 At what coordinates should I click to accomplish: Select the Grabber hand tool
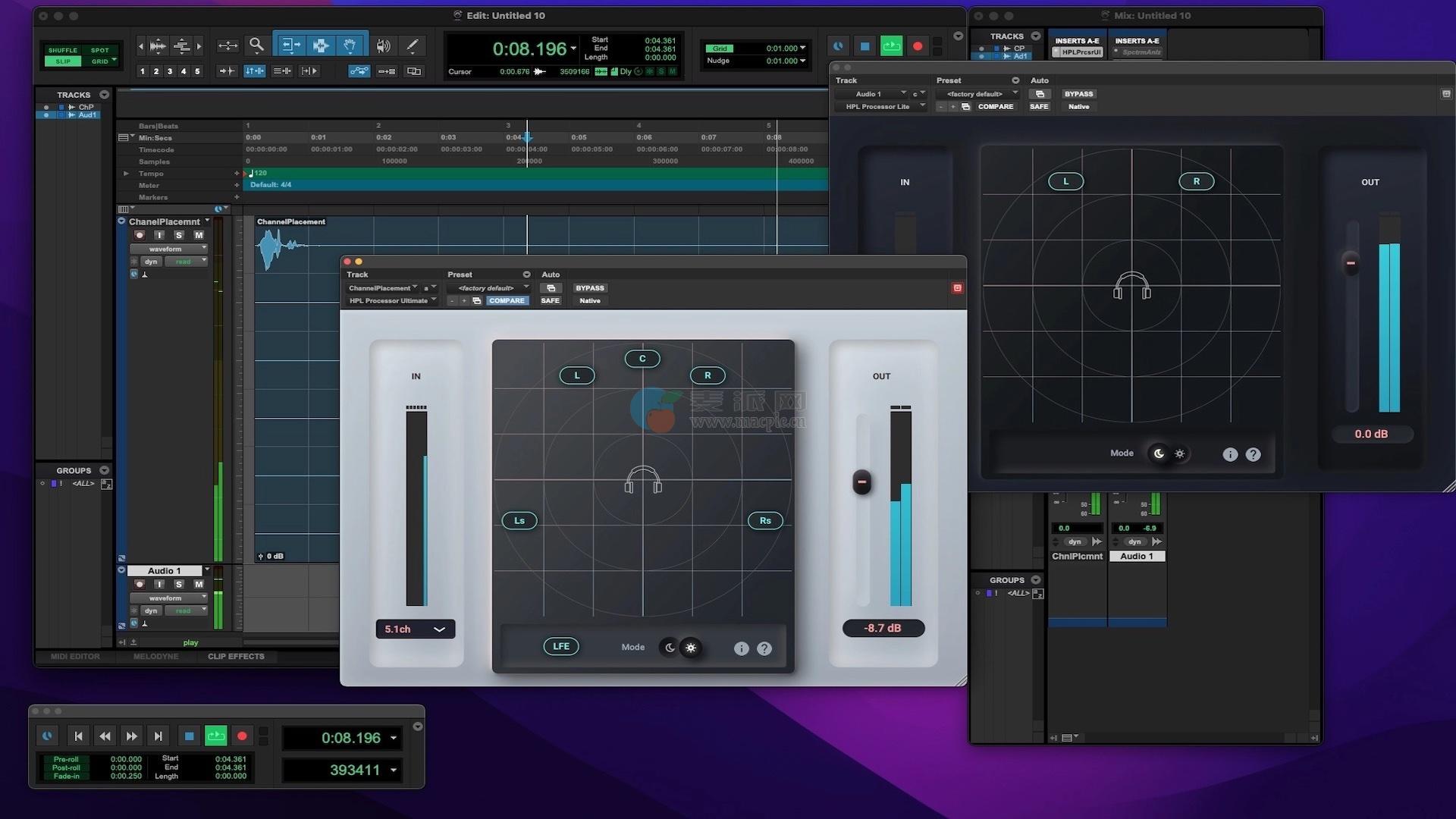point(350,45)
